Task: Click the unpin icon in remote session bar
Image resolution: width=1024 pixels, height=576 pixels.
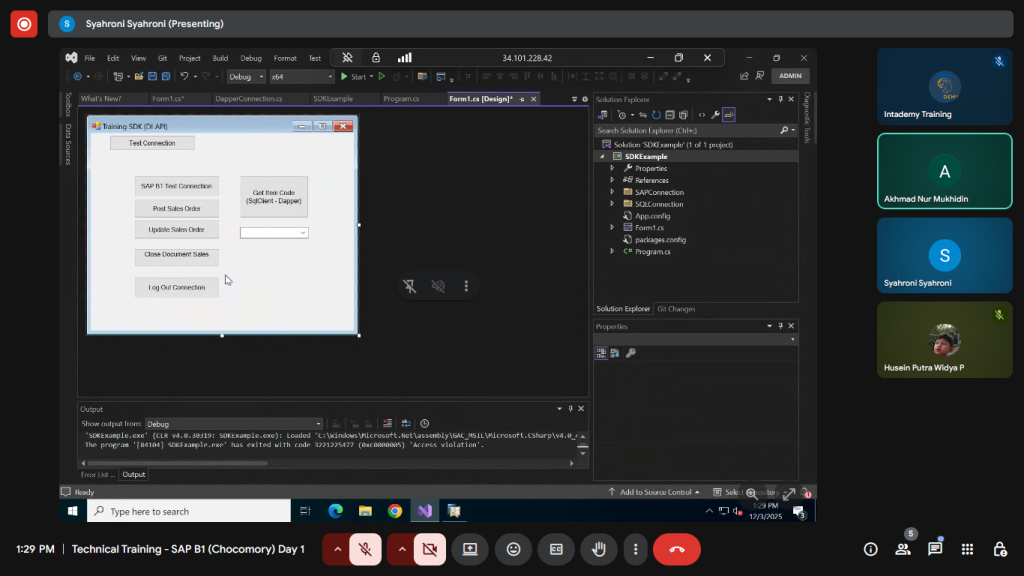Action: [x=347, y=57]
